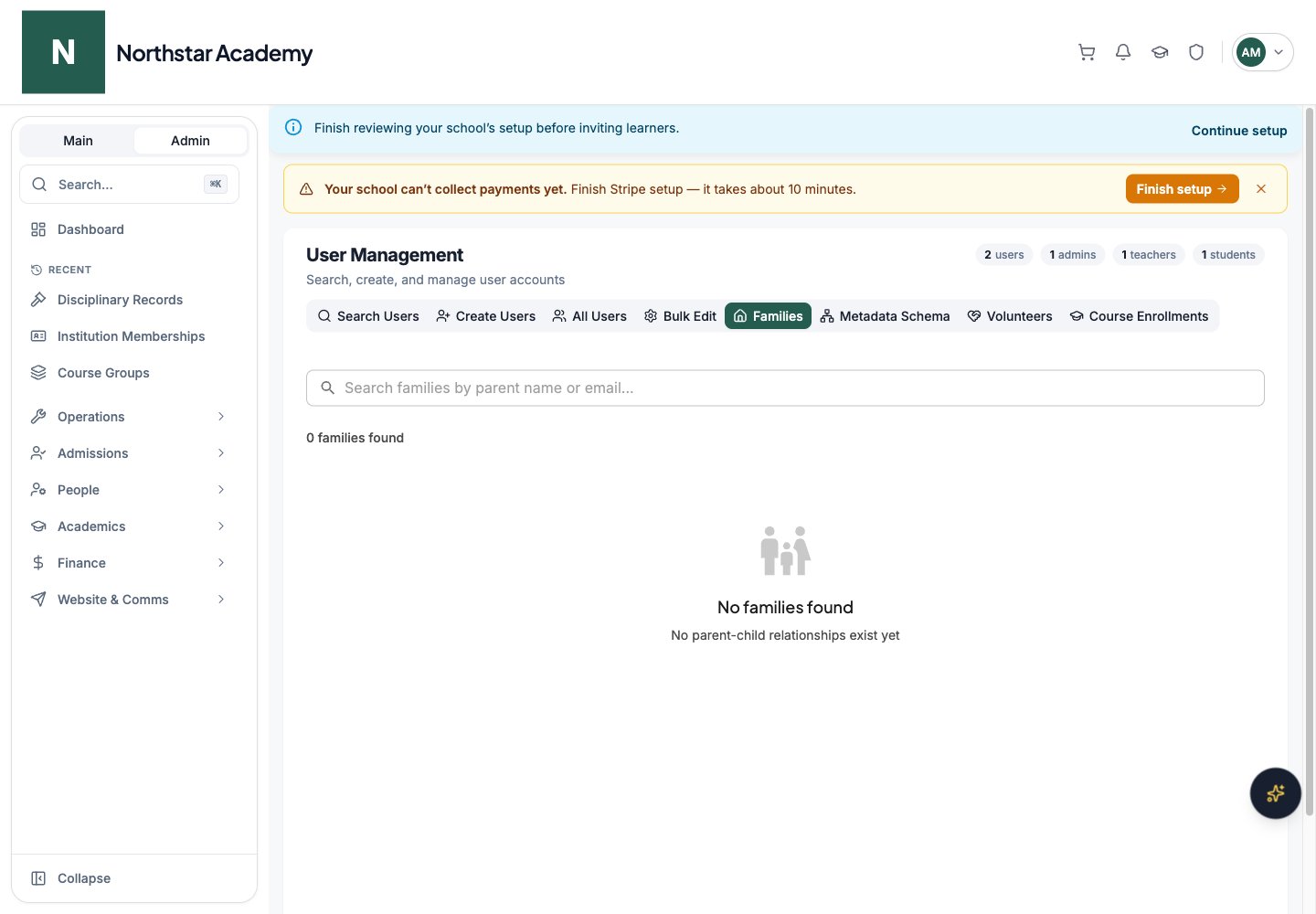Click the 1 teachers count badge
The image size is (1316, 914).
click(x=1149, y=255)
